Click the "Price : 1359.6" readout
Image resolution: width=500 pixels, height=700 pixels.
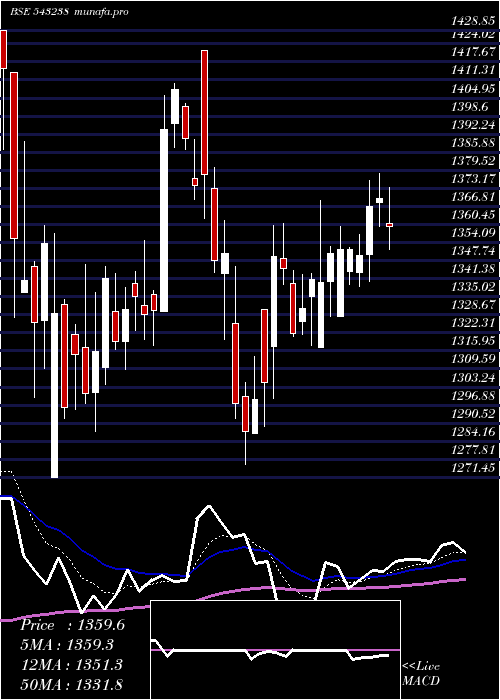72,625
